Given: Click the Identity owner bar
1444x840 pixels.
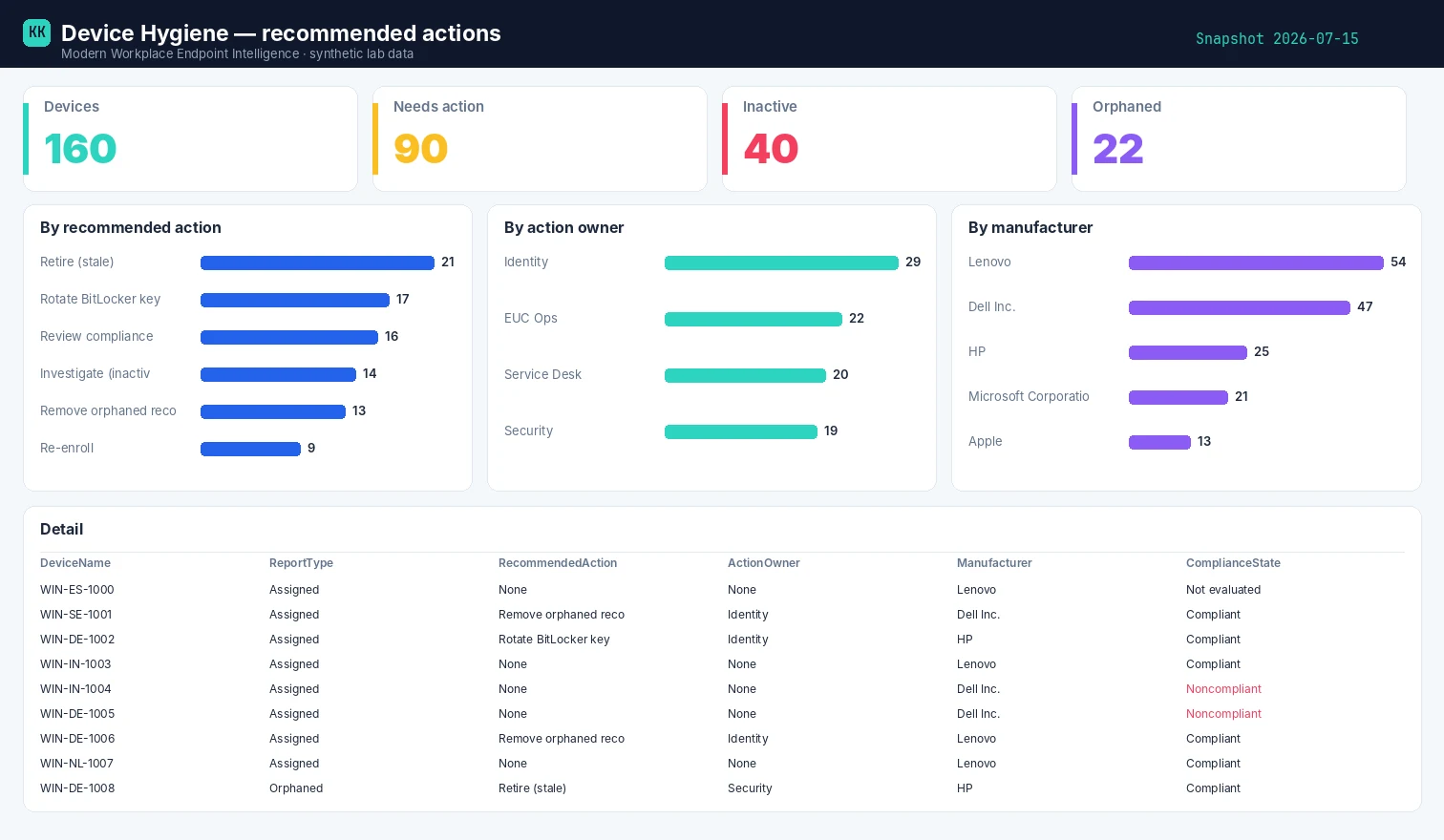Looking at the screenshot, I should point(781,262).
